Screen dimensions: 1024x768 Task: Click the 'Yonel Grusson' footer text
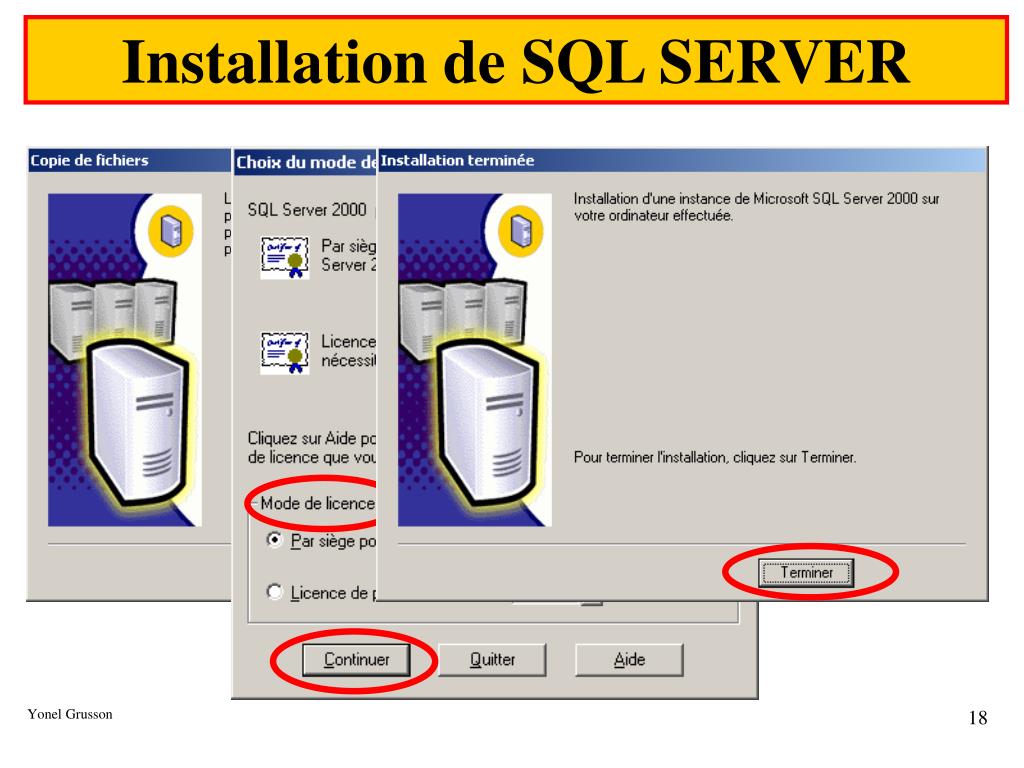[70, 714]
